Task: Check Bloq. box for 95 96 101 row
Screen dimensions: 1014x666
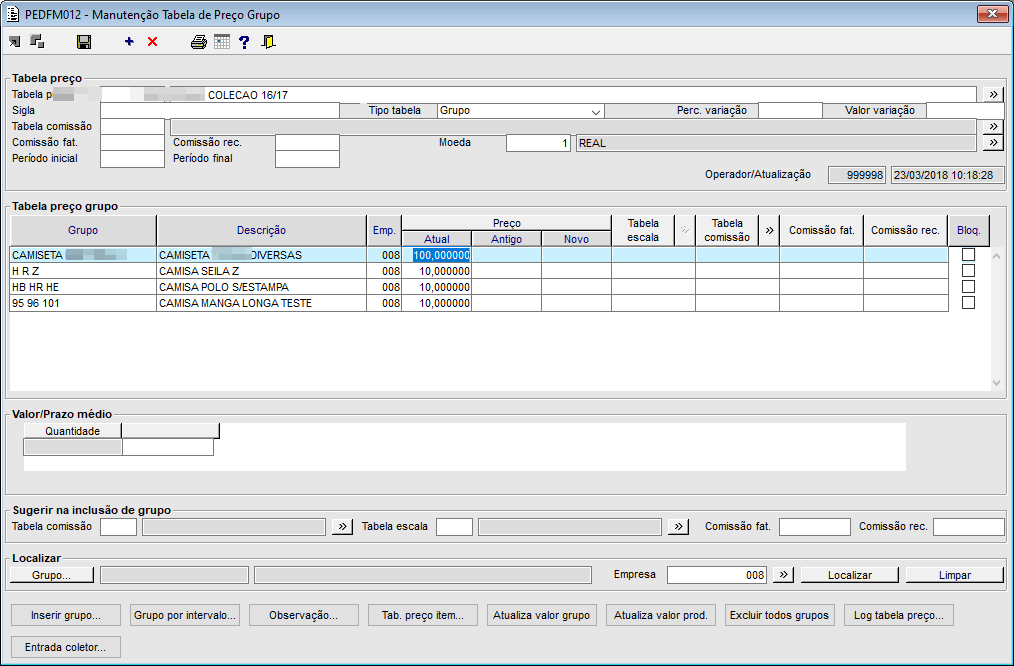Action: coord(968,303)
